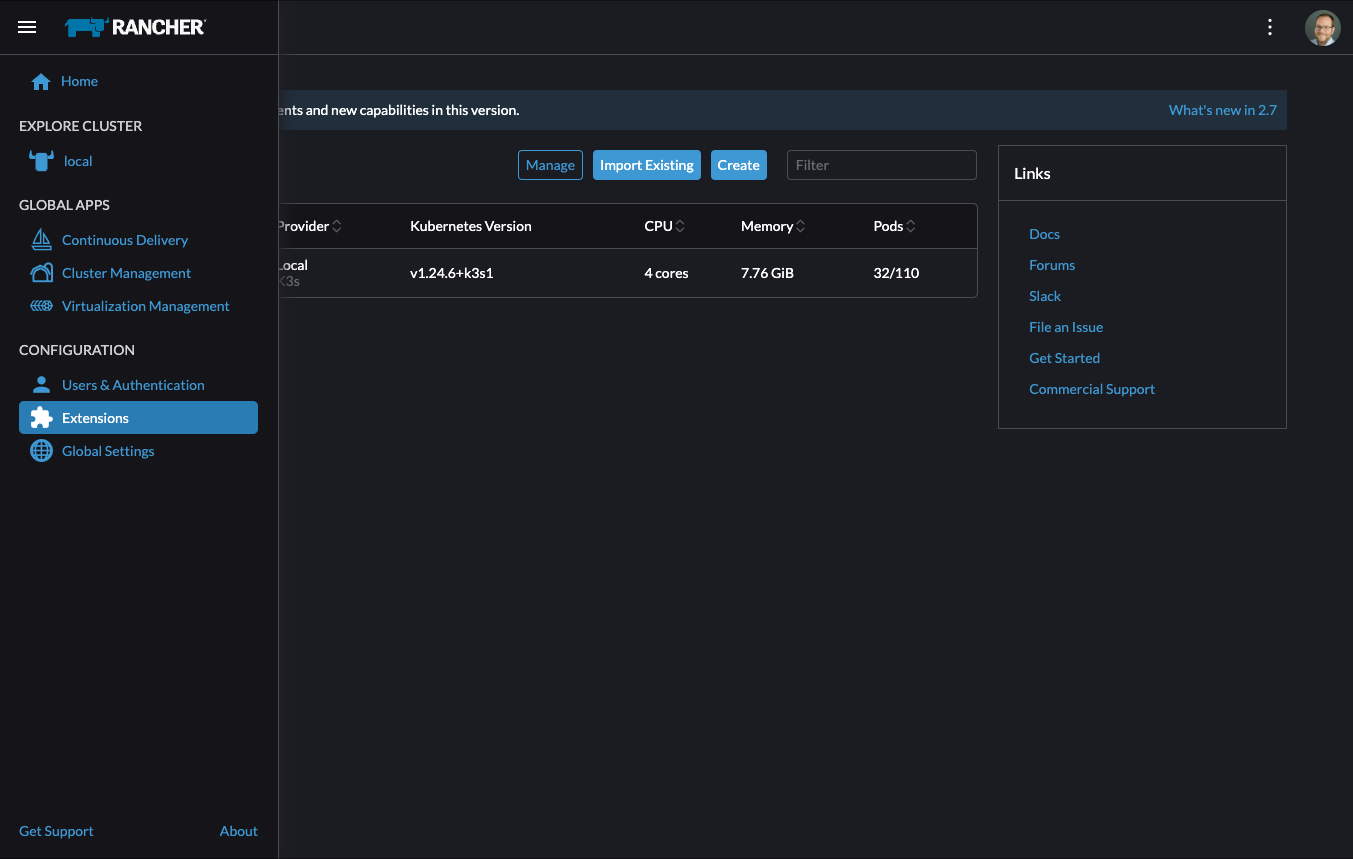This screenshot has width=1353, height=859.
Task: Open Users & Authentication page
Action: [132, 385]
